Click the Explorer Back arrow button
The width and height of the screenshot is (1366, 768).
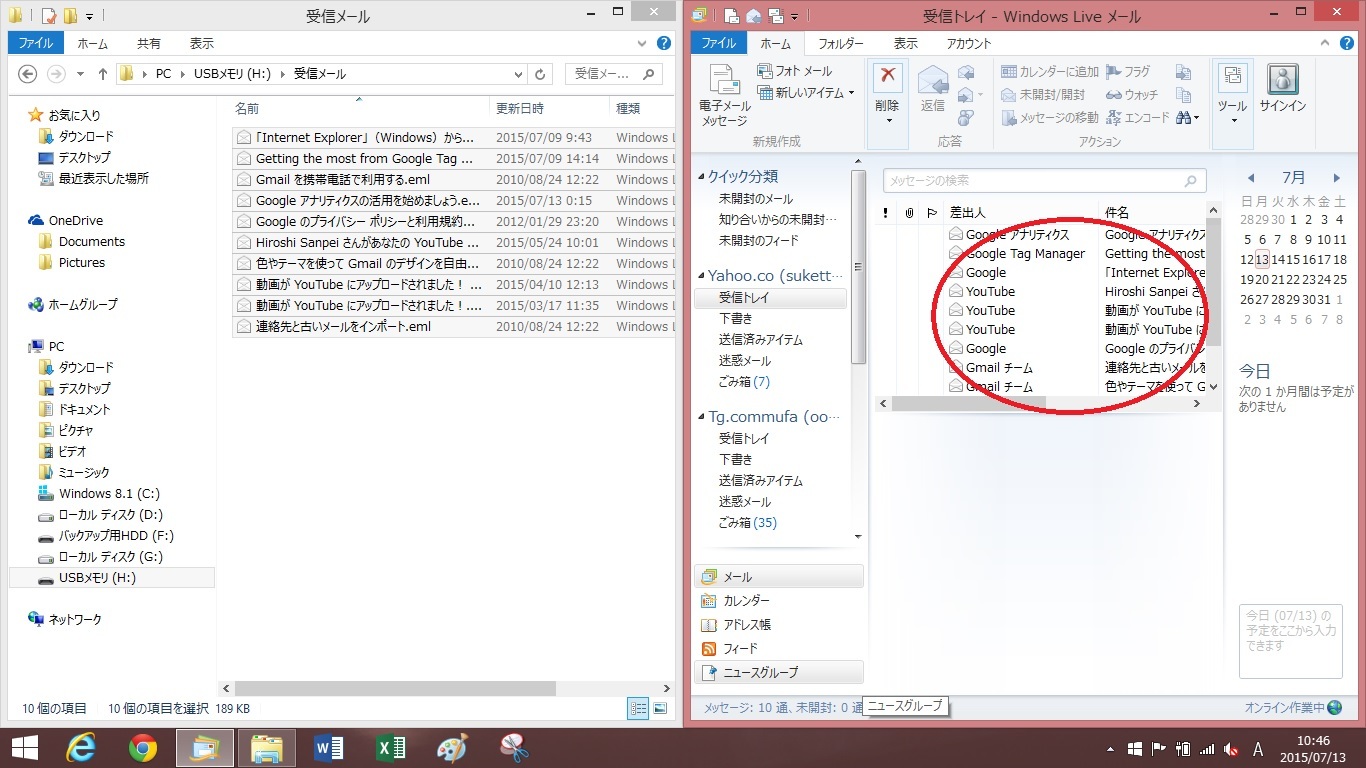(28, 74)
